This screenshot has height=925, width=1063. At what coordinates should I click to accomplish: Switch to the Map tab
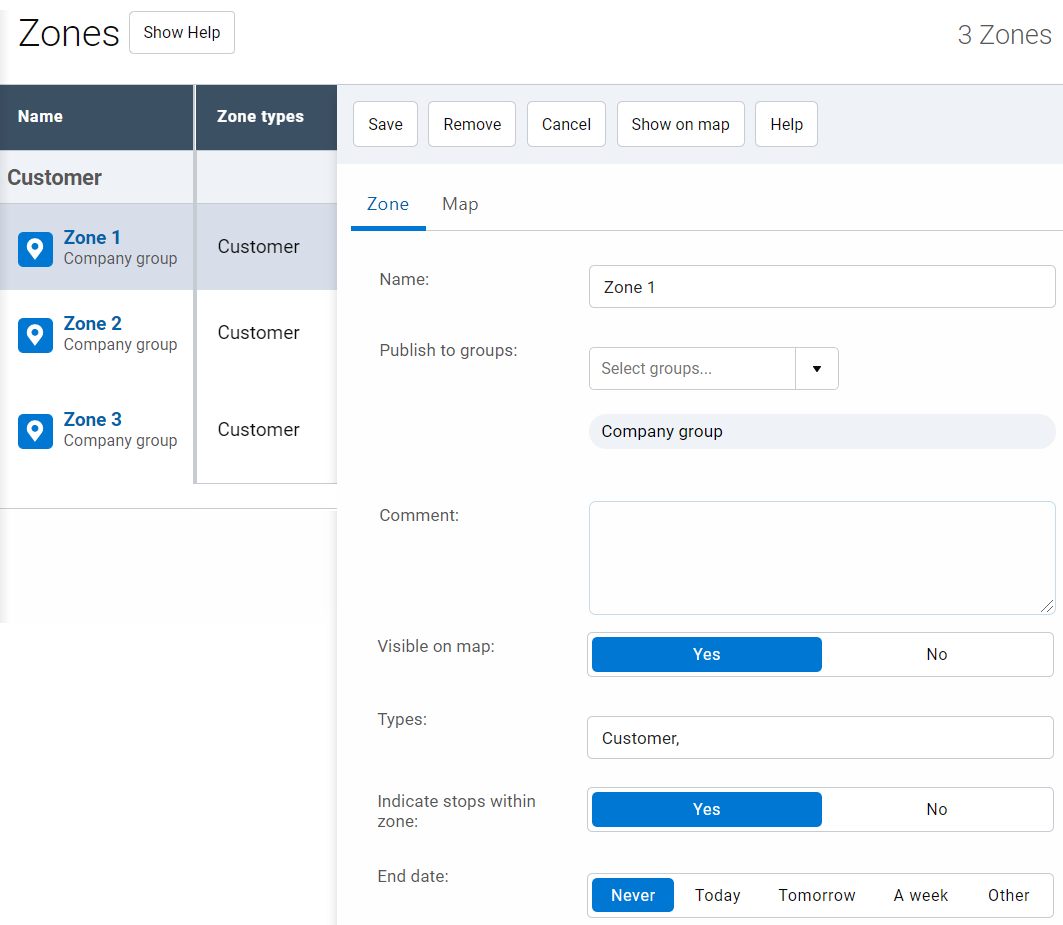pos(460,204)
